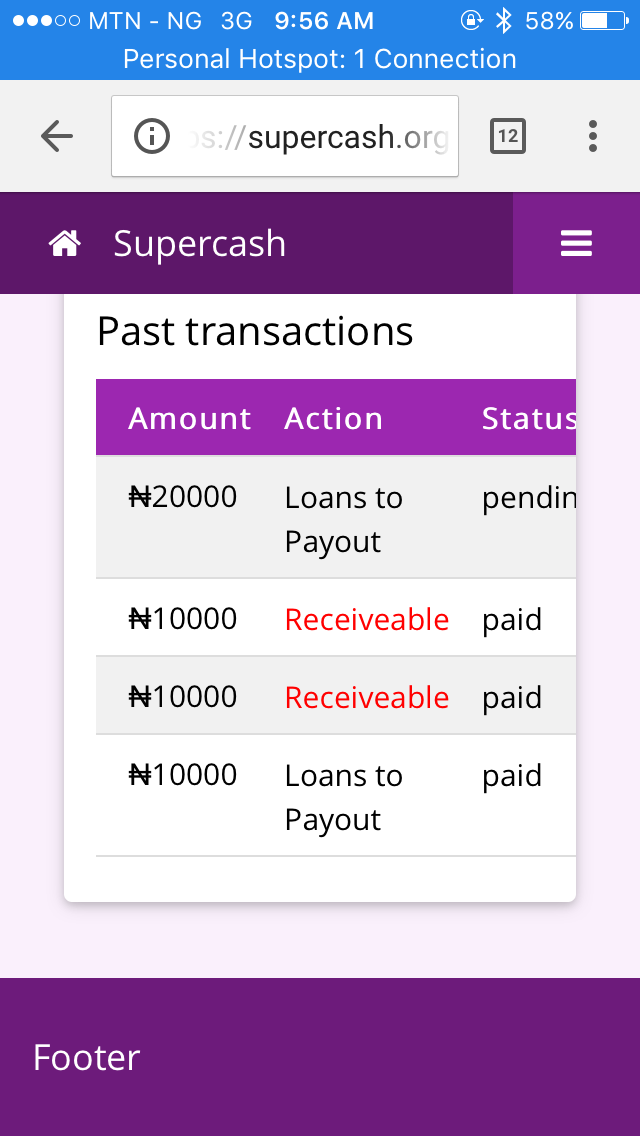Tap the browser back arrow

57,135
